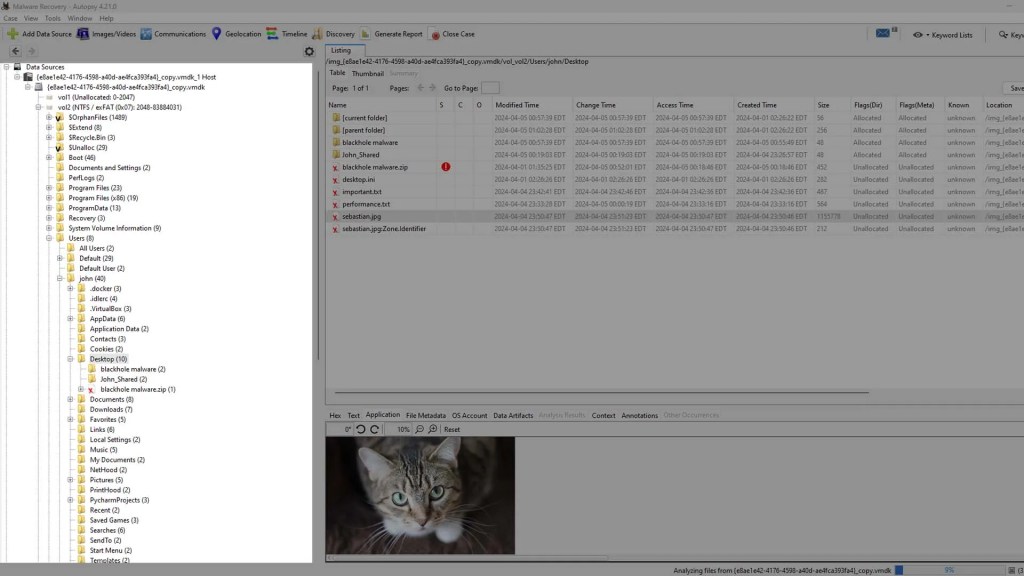The height and width of the screenshot is (576, 1024).
Task: Click the Close Case button
Action: (451, 34)
